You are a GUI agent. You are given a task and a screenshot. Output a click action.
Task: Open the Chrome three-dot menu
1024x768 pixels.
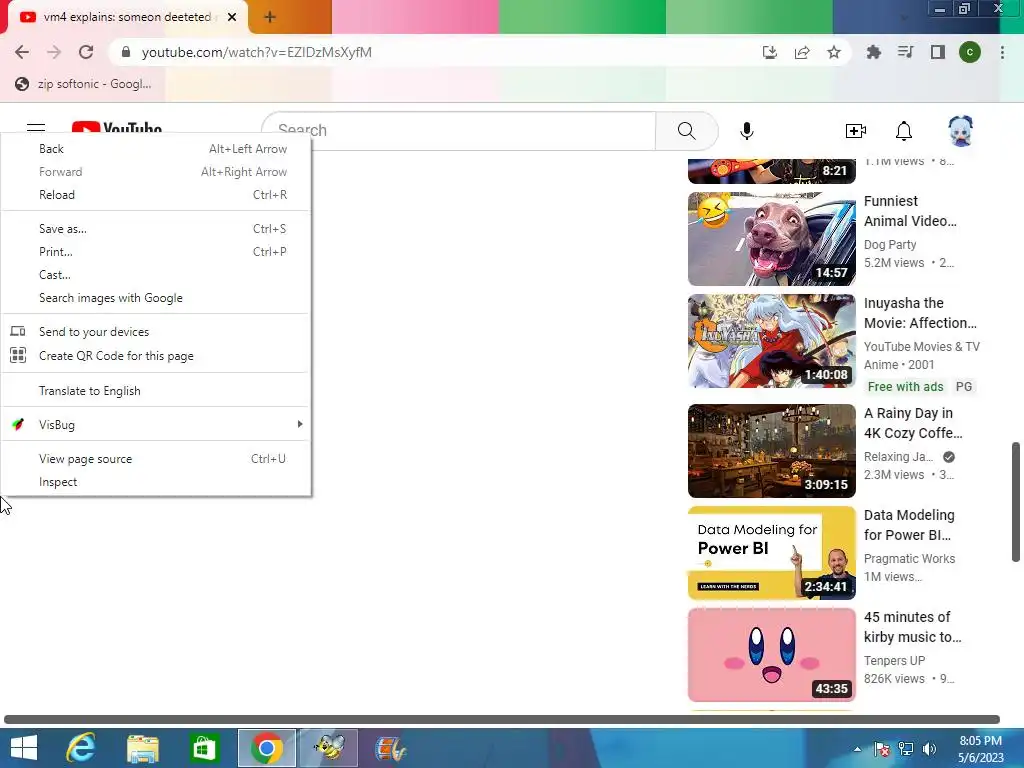1002,52
